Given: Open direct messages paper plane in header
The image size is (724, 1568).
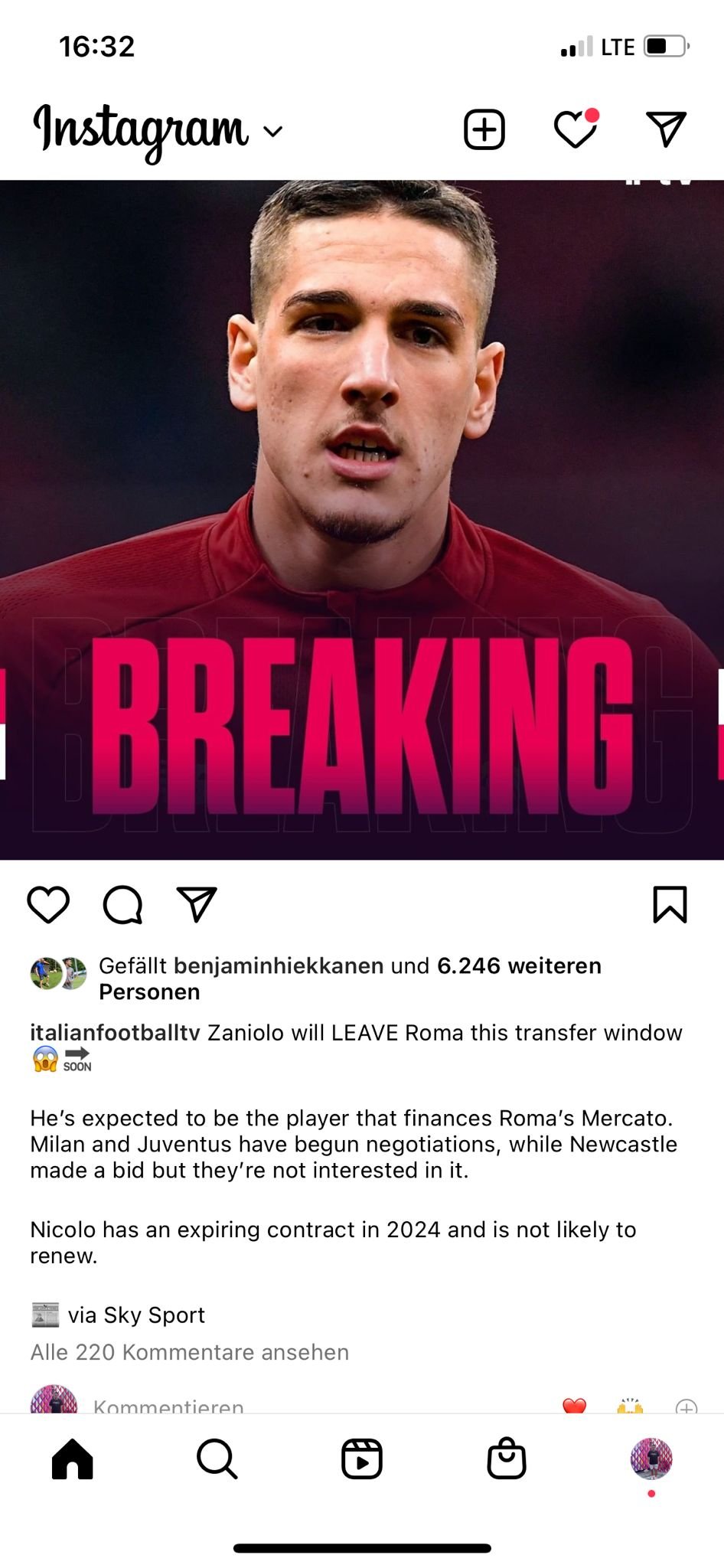Looking at the screenshot, I should click(x=666, y=129).
